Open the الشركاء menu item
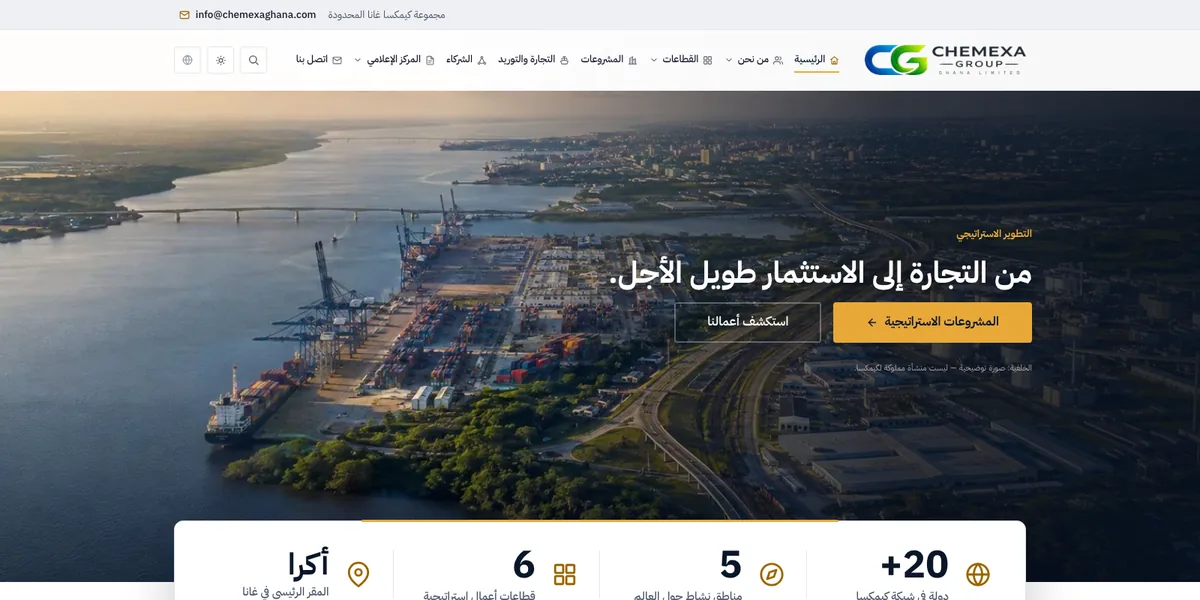The image size is (1200, 600). (x=466, y=60)
